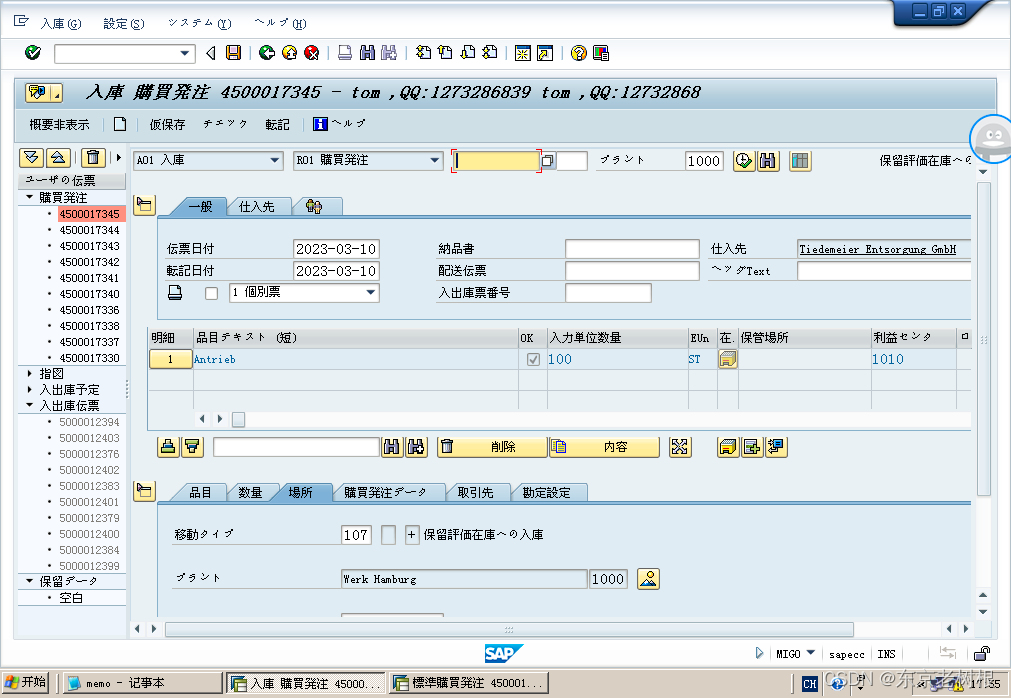Switch to the 数量 tab
The width and height of the screenshot is (1011, 698).
[x=255, y=491]
